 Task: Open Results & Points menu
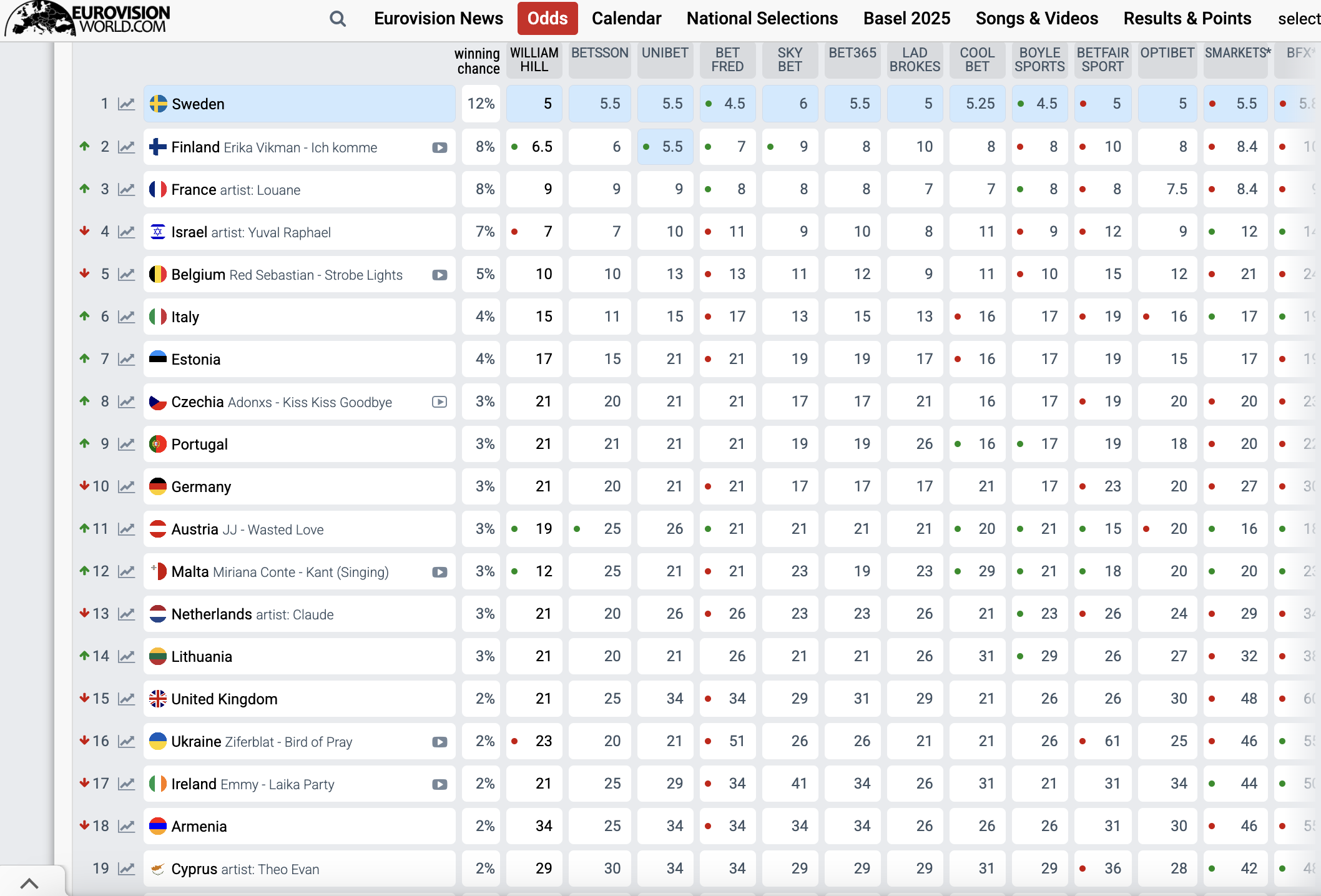point(1187,19)
